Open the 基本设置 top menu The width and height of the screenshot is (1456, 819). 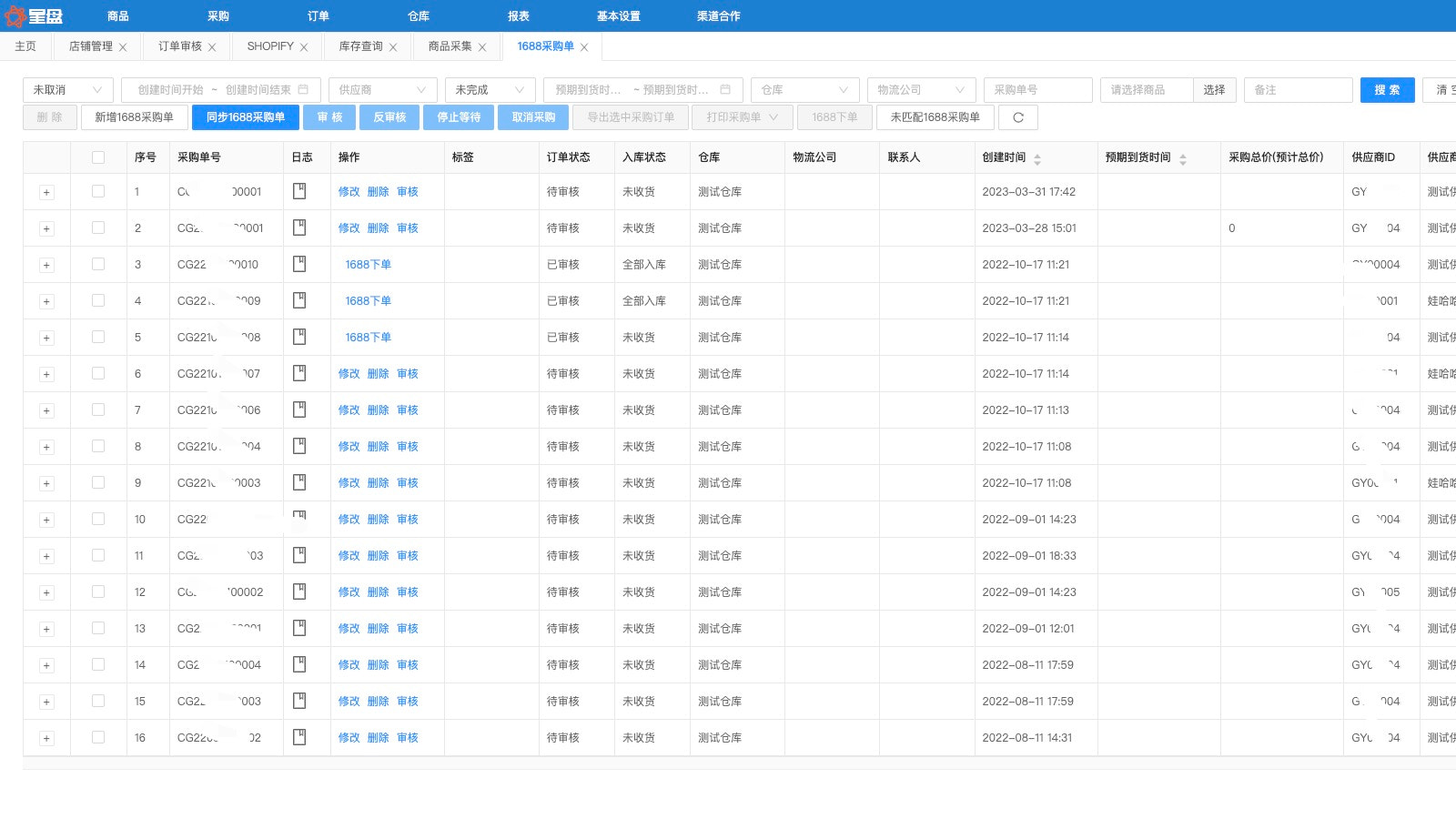click(x=619, y=15)
